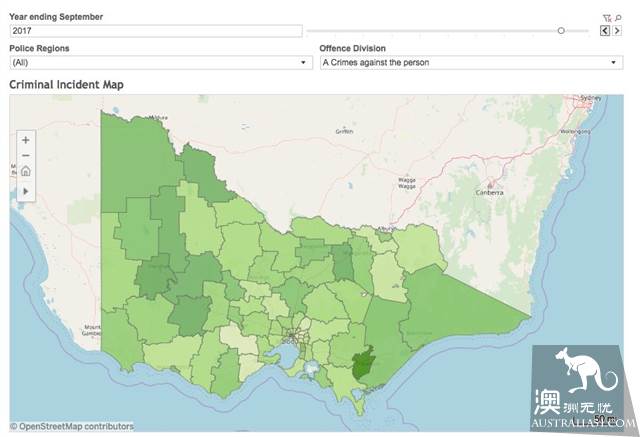Click the 2017 year value field

pyautogui.click(x=156, y=31)
